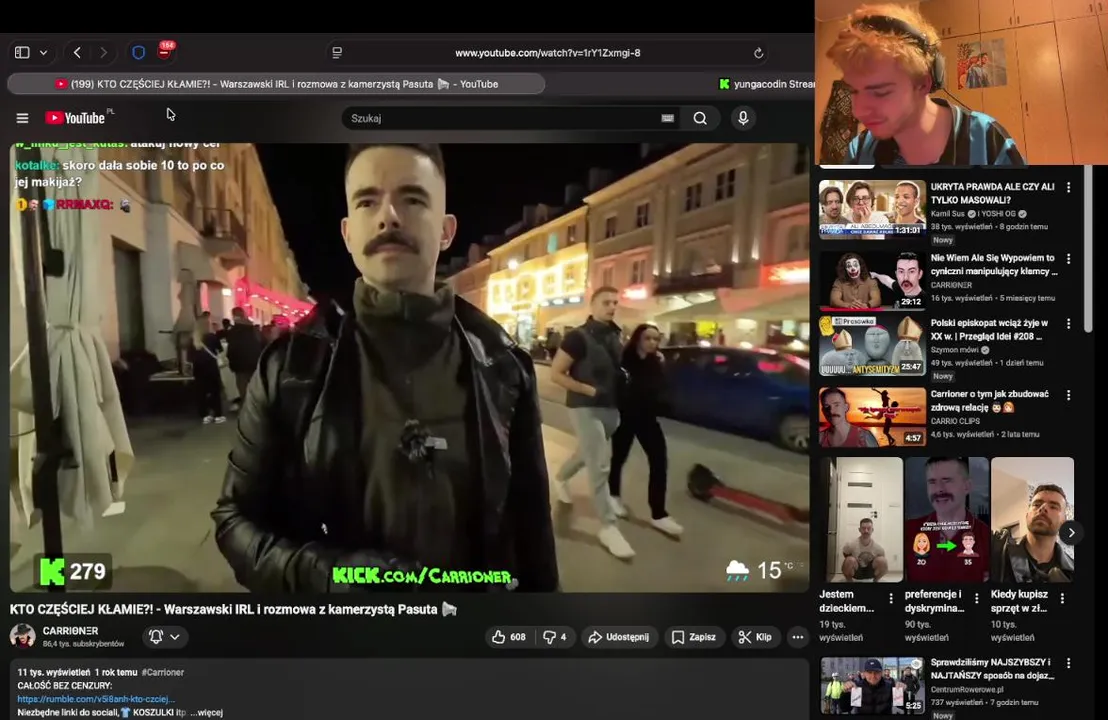Image resolution: width=1108 pixels, height=720 pixels.
Task: Open the title Polski episkopat wciąż żyje
Action: [989, 329]
